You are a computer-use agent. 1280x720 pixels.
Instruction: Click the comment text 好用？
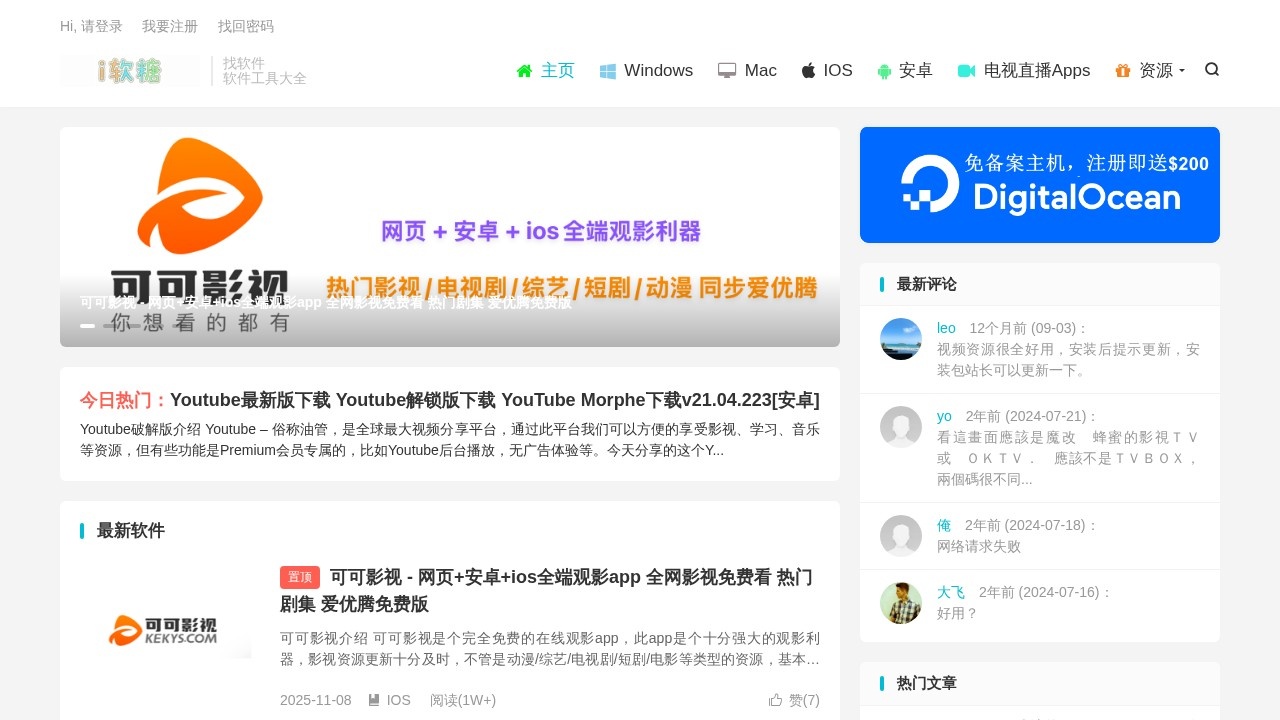958,613
